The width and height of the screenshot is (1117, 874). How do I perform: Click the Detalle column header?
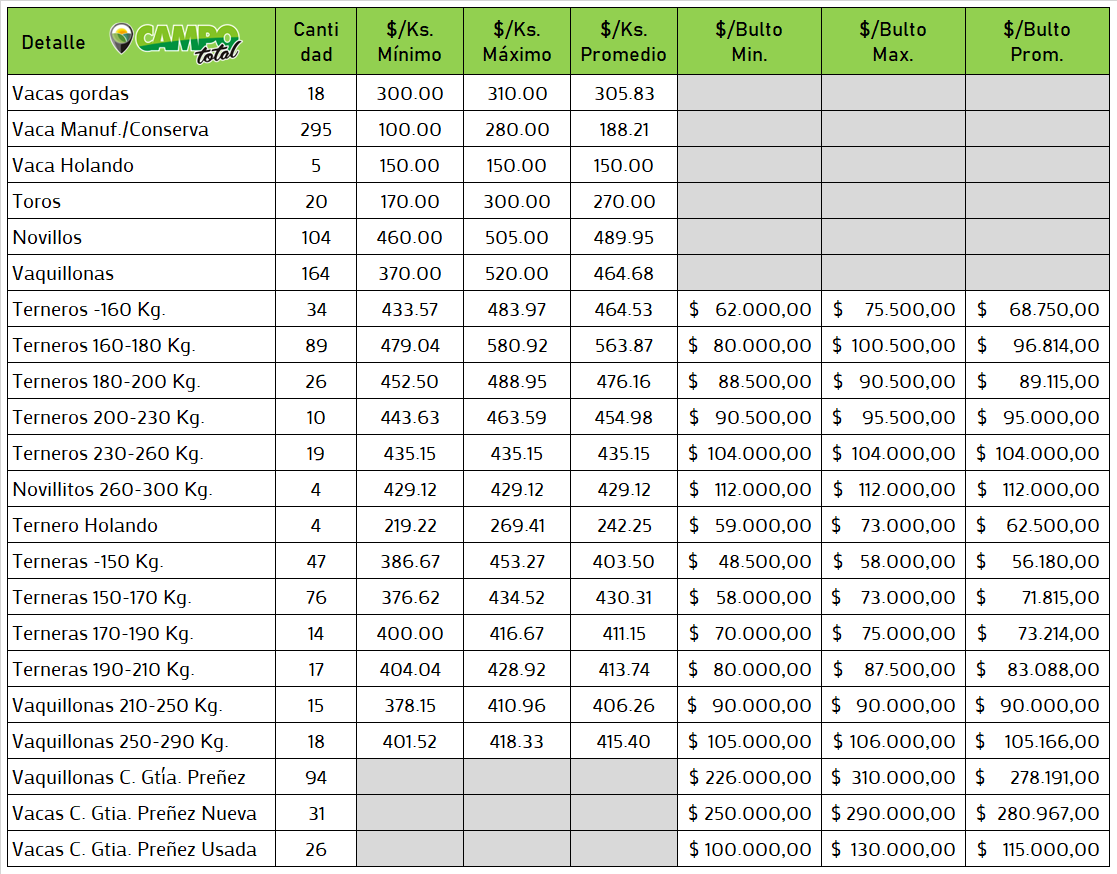(x=53, y=42)
